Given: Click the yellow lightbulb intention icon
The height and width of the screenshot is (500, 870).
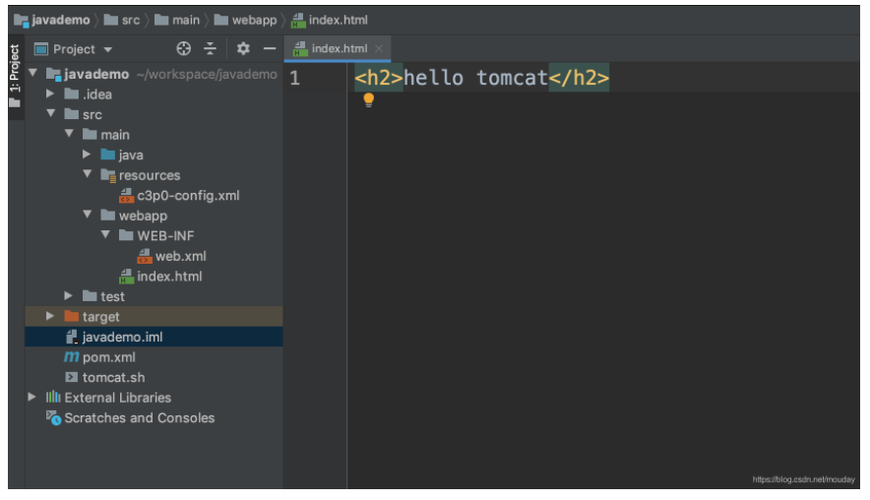Looking at the screenshot, I should [x=368, y=100].
